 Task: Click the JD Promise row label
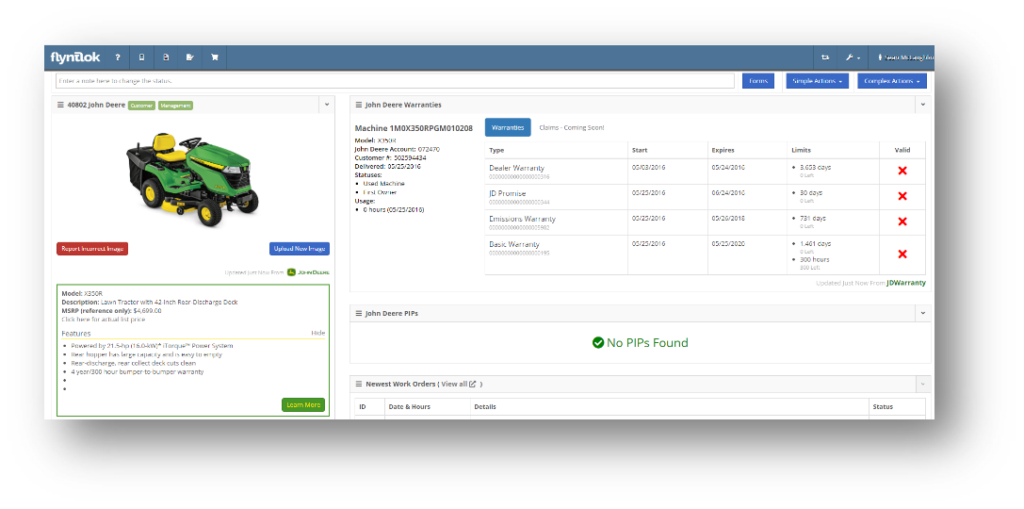[x=507, y=193]
